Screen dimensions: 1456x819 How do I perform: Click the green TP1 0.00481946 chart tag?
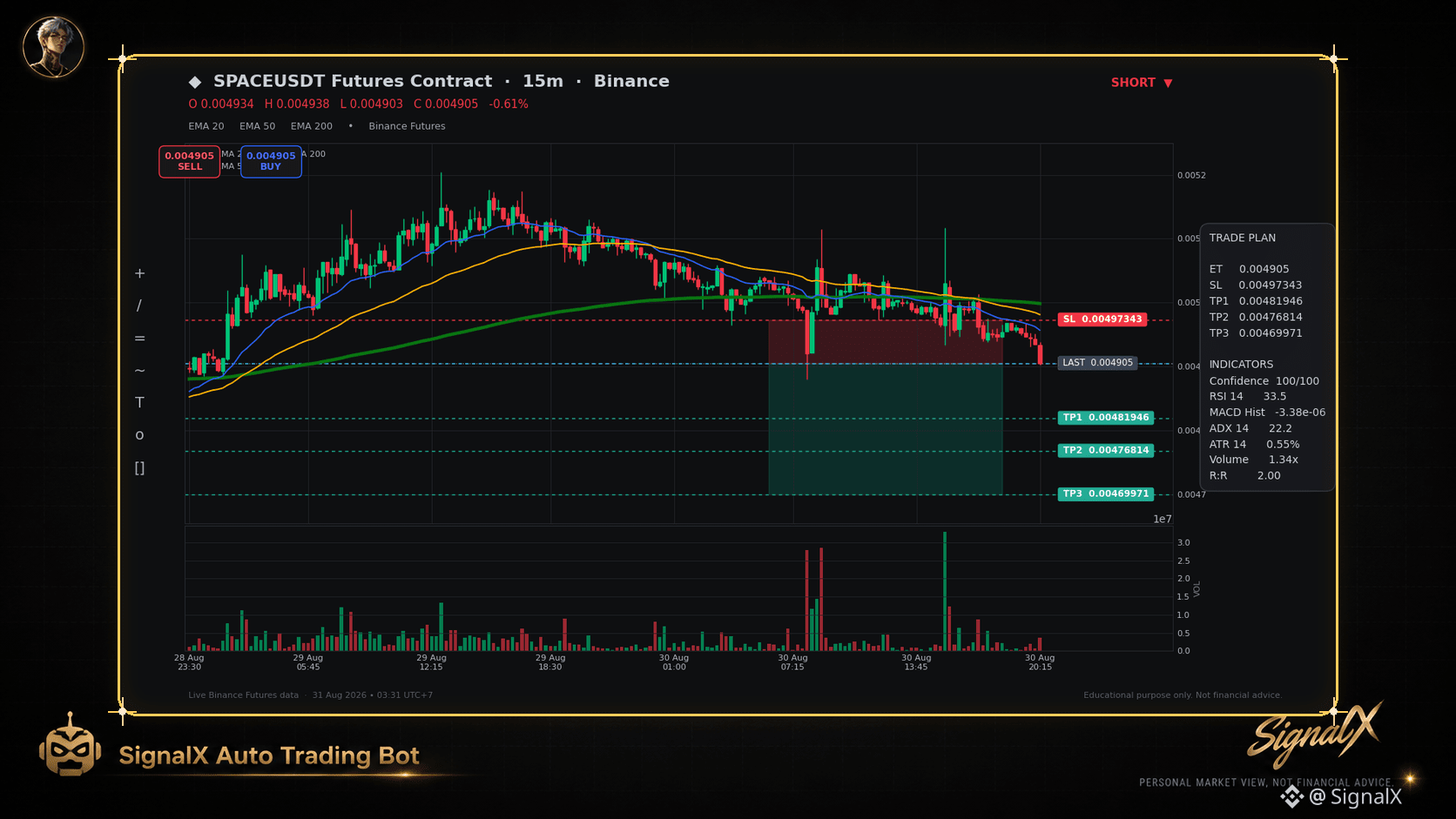[x=1106, y=418]
